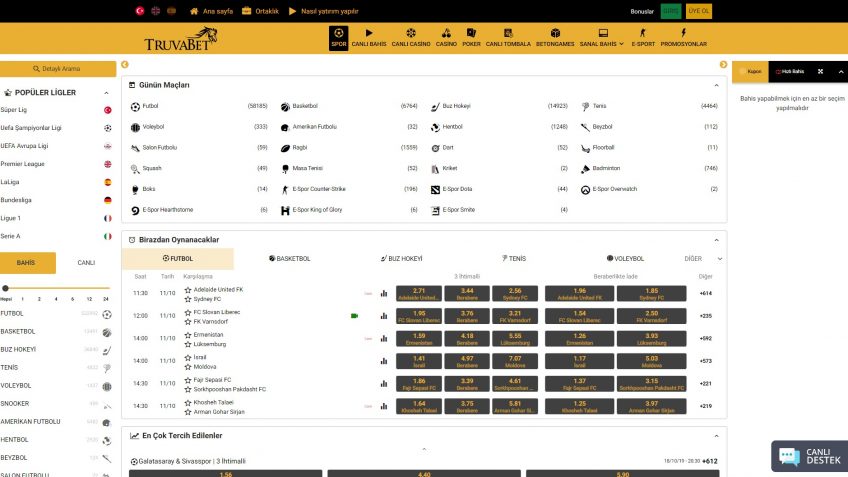The width and height of the screenshot is (848, 477).
Task: Favorite Sydney FC with star
Action: coord(188,299)
